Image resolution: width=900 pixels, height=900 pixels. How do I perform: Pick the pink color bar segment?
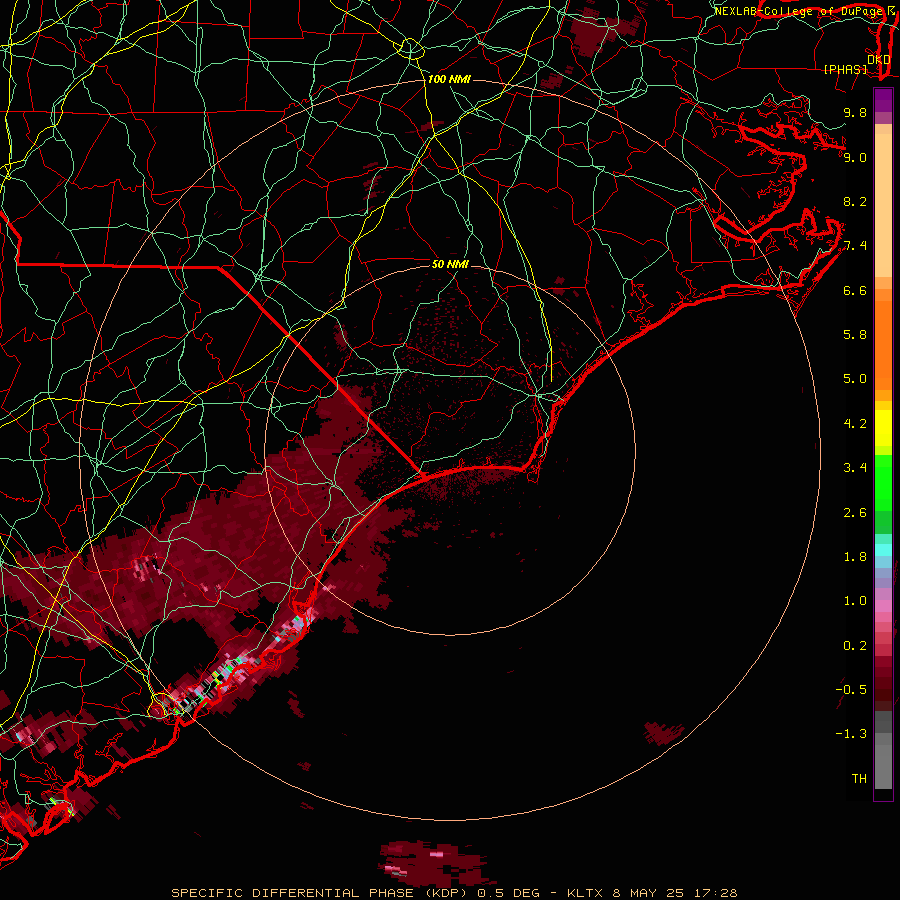coord(883,606)
